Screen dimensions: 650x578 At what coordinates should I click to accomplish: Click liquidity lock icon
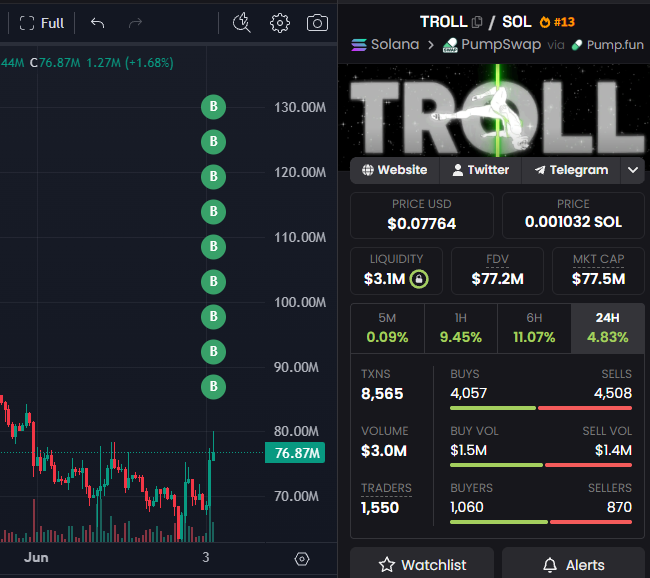[x=419, y=279]
